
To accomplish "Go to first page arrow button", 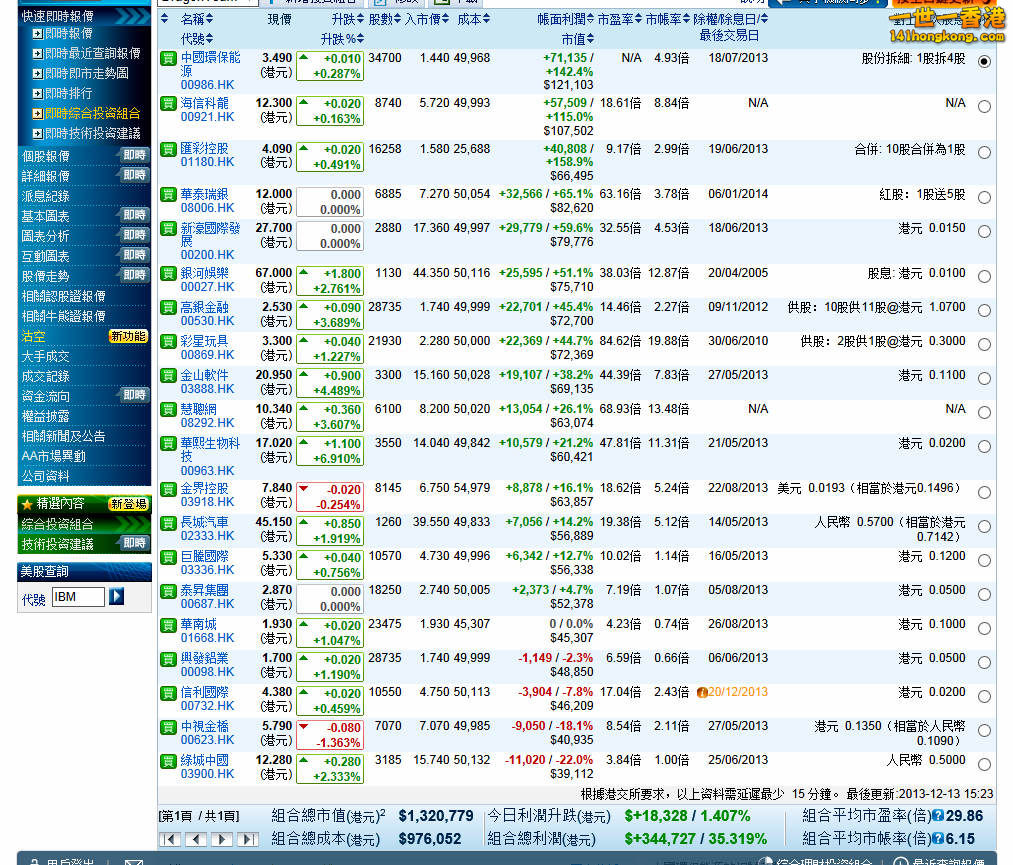I will click(170, 839).
